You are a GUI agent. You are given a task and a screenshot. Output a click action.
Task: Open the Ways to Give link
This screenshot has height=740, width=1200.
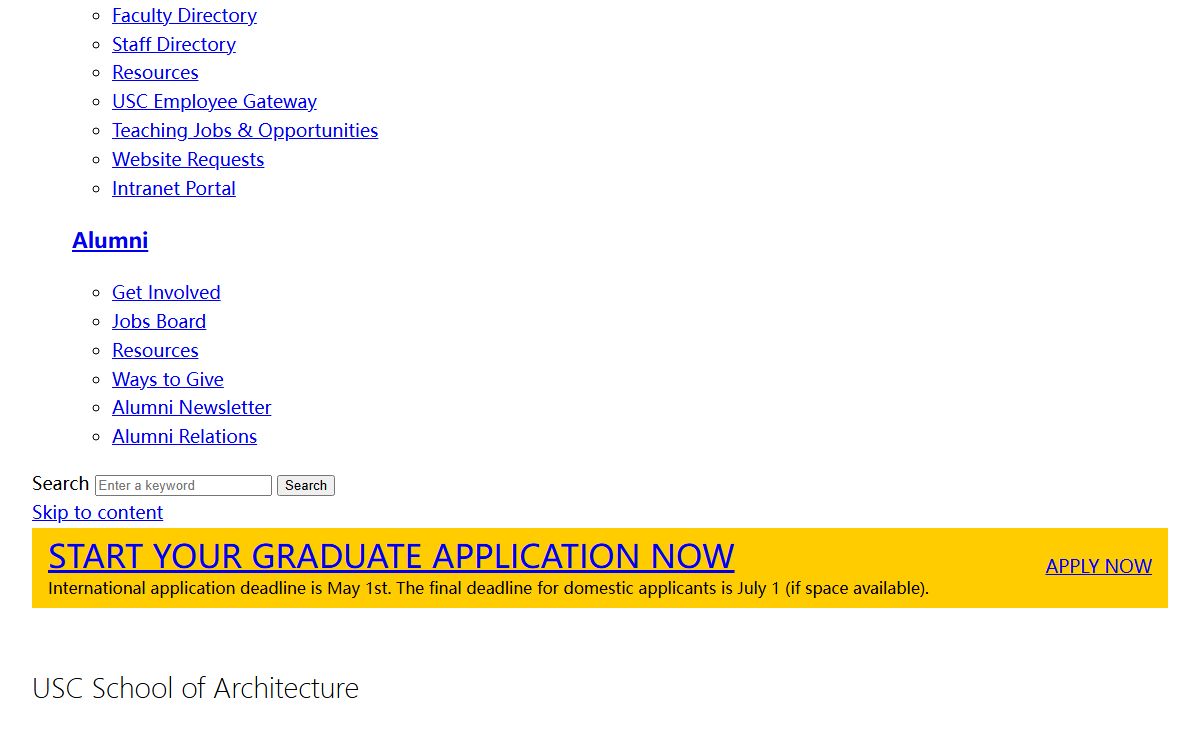coord(168,379)
